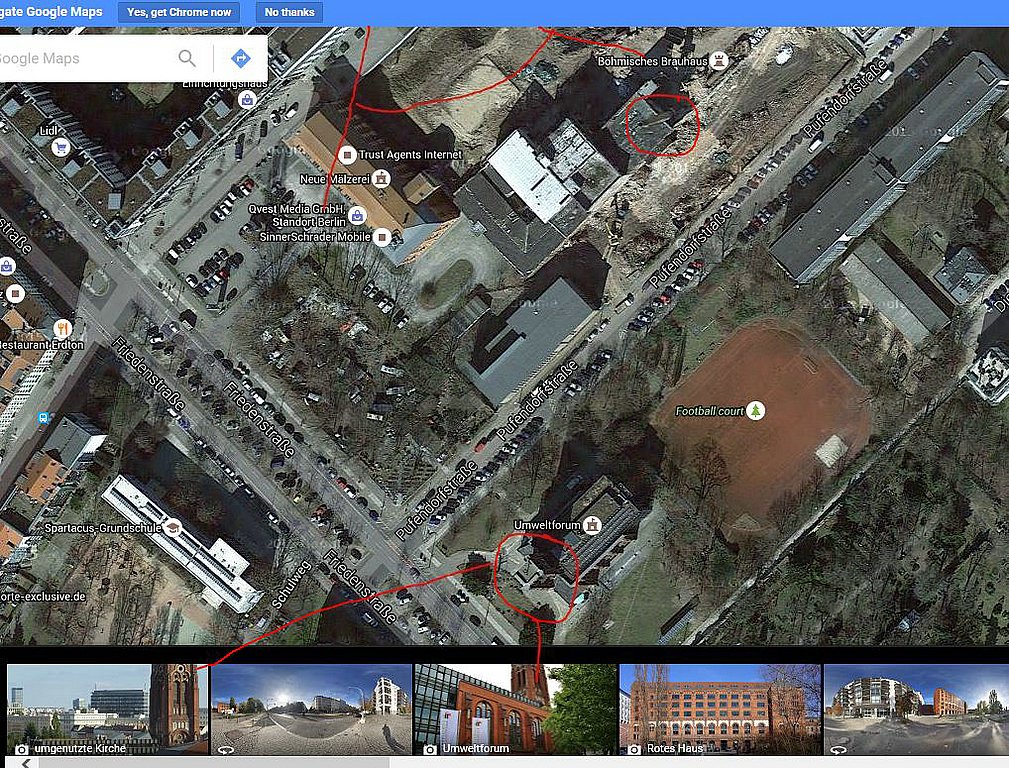Screen dimensions: 1009x768
Task: Select the Qvest Media GmbH shopping marker
Action: pos(358,214)
